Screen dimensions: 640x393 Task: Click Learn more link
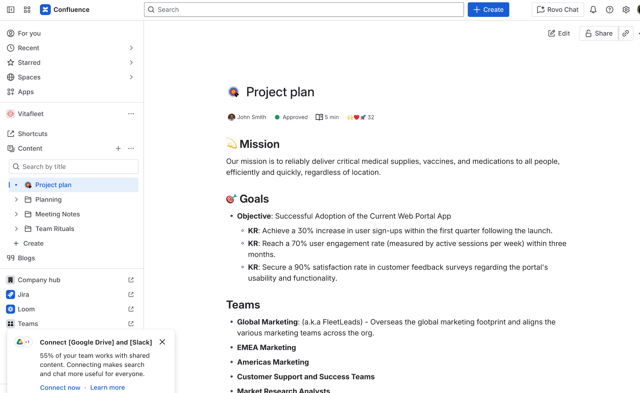tap(107, 388)
